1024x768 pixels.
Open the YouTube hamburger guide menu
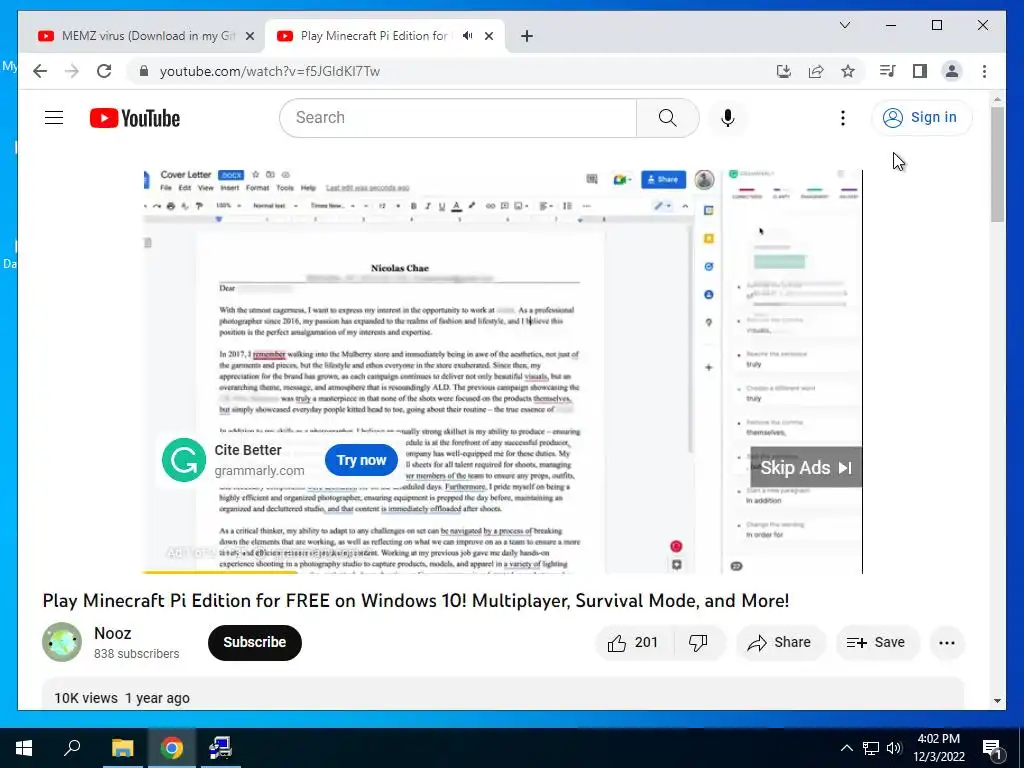(x=54, y=118)
